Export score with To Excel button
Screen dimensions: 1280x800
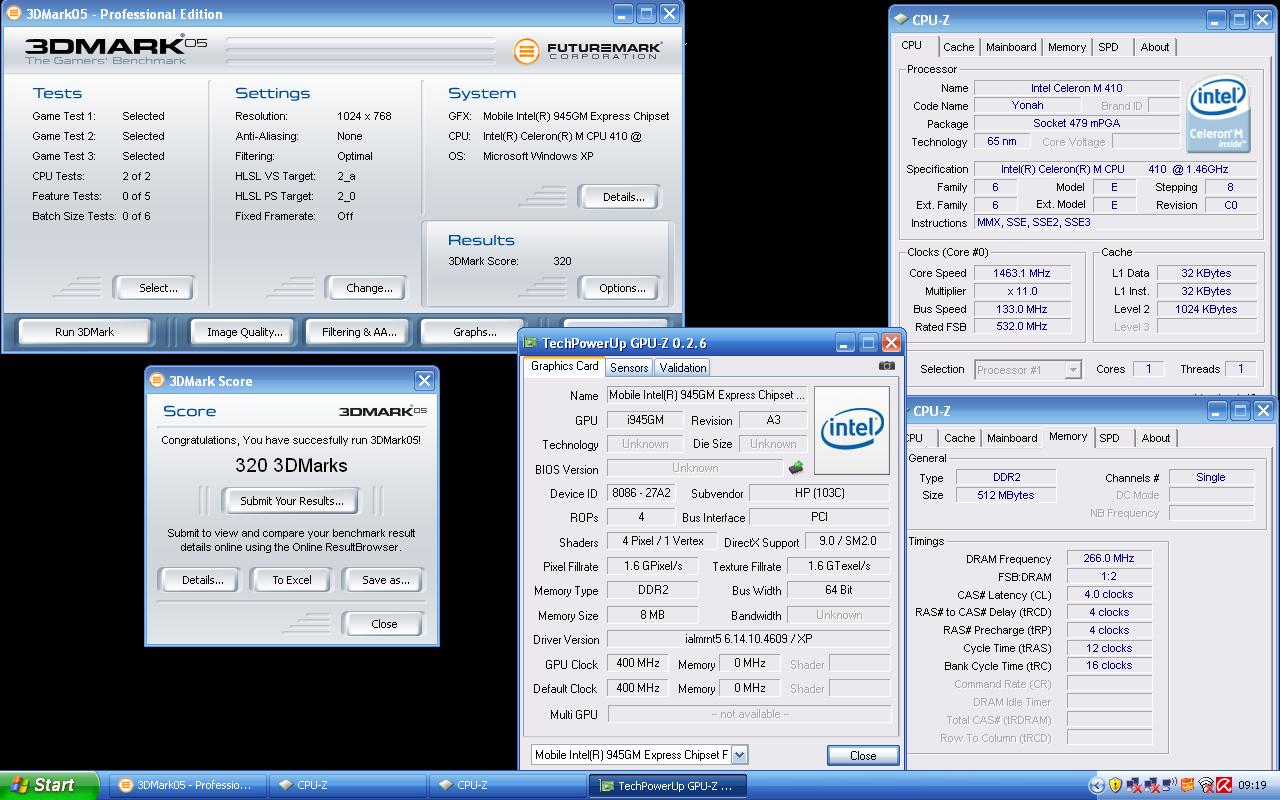coord(292,580)
